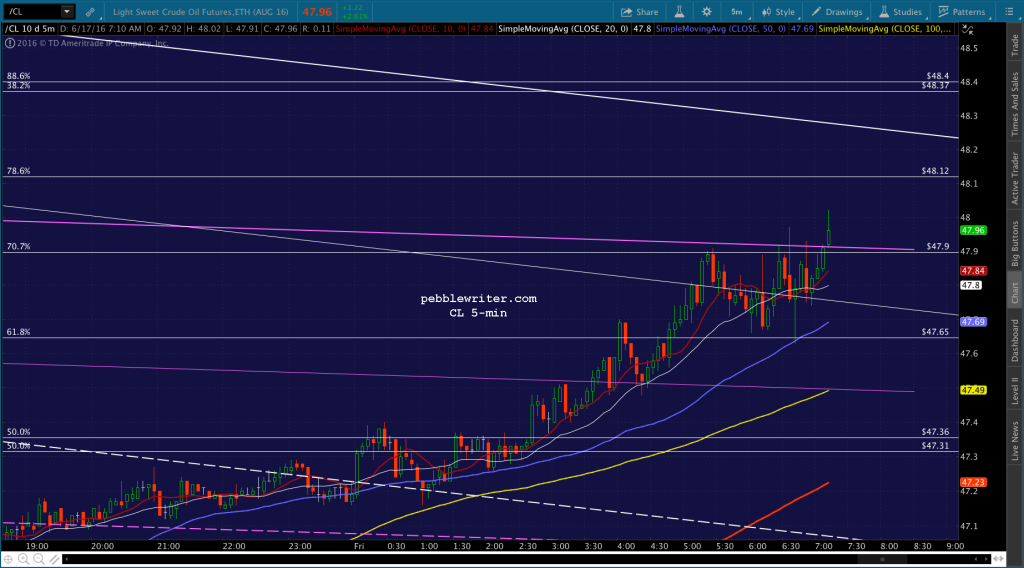Open the Active Trader sidebar tab

coord(1015,178)
